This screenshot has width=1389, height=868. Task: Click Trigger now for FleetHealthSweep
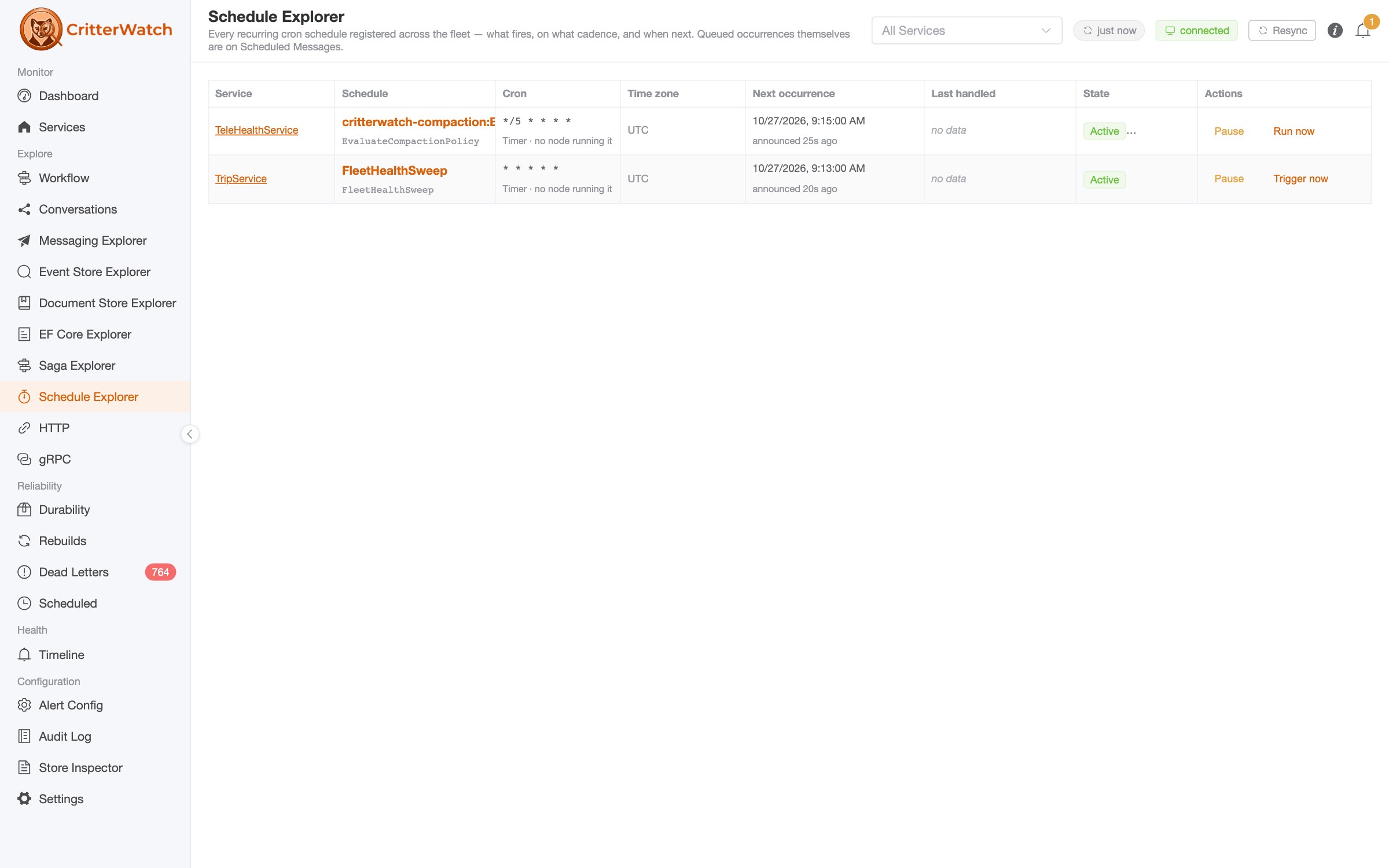click(x=1300, y=179)
